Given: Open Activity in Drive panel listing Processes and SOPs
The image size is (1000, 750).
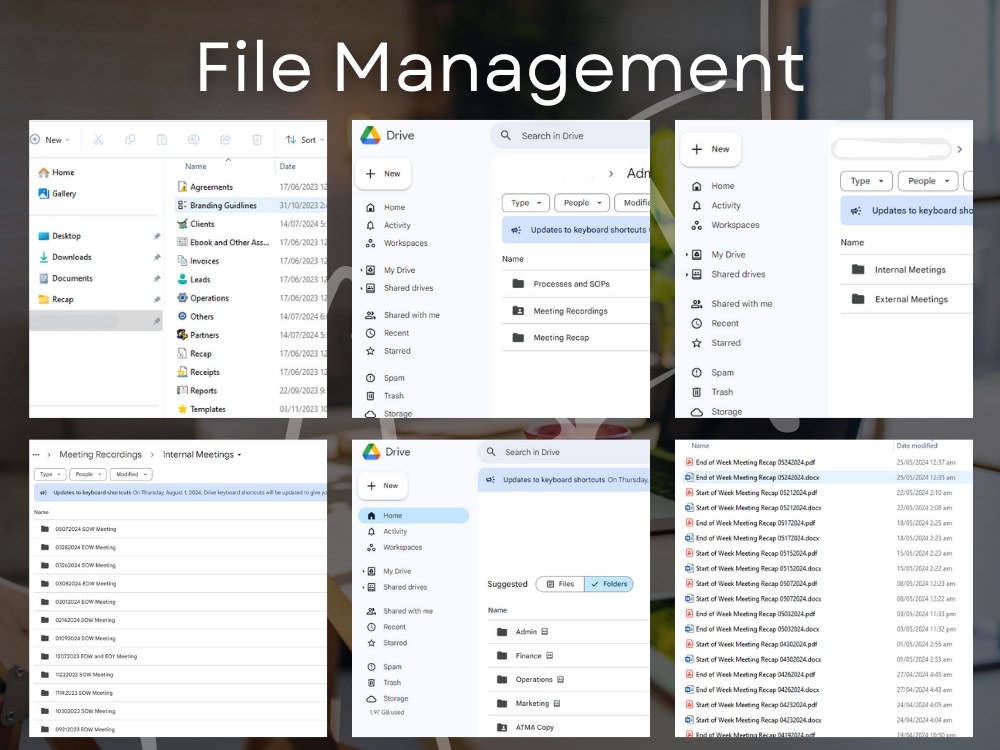Looking at the screenshot, I should [x=388, y=225].
